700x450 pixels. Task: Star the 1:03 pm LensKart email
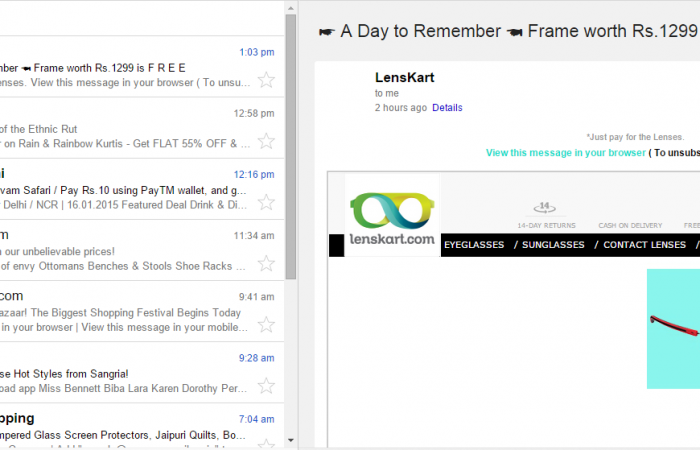pos(266,80)
